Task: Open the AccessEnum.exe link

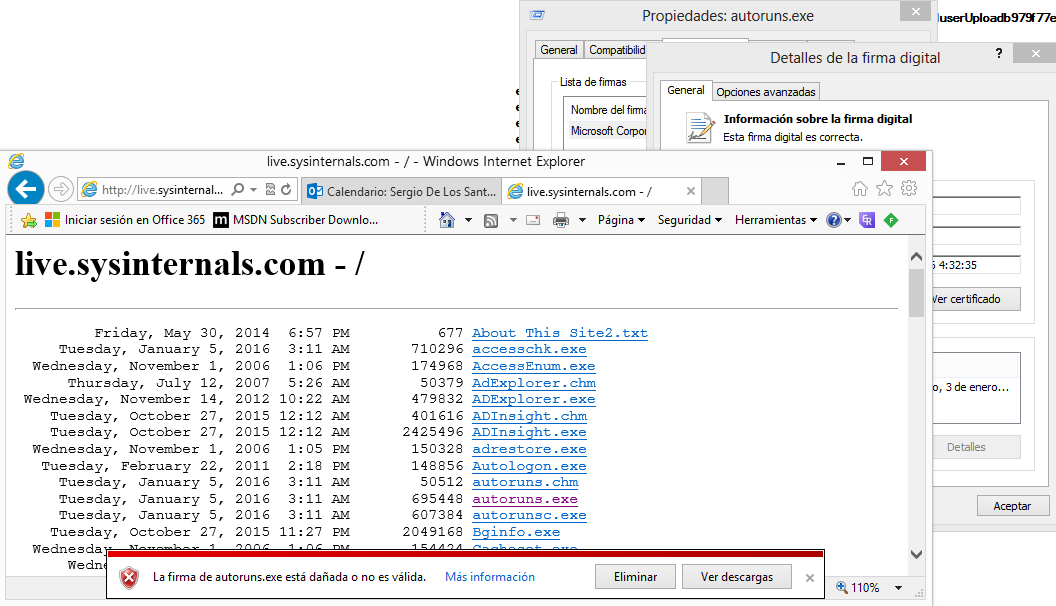Action: coord(533,366)
